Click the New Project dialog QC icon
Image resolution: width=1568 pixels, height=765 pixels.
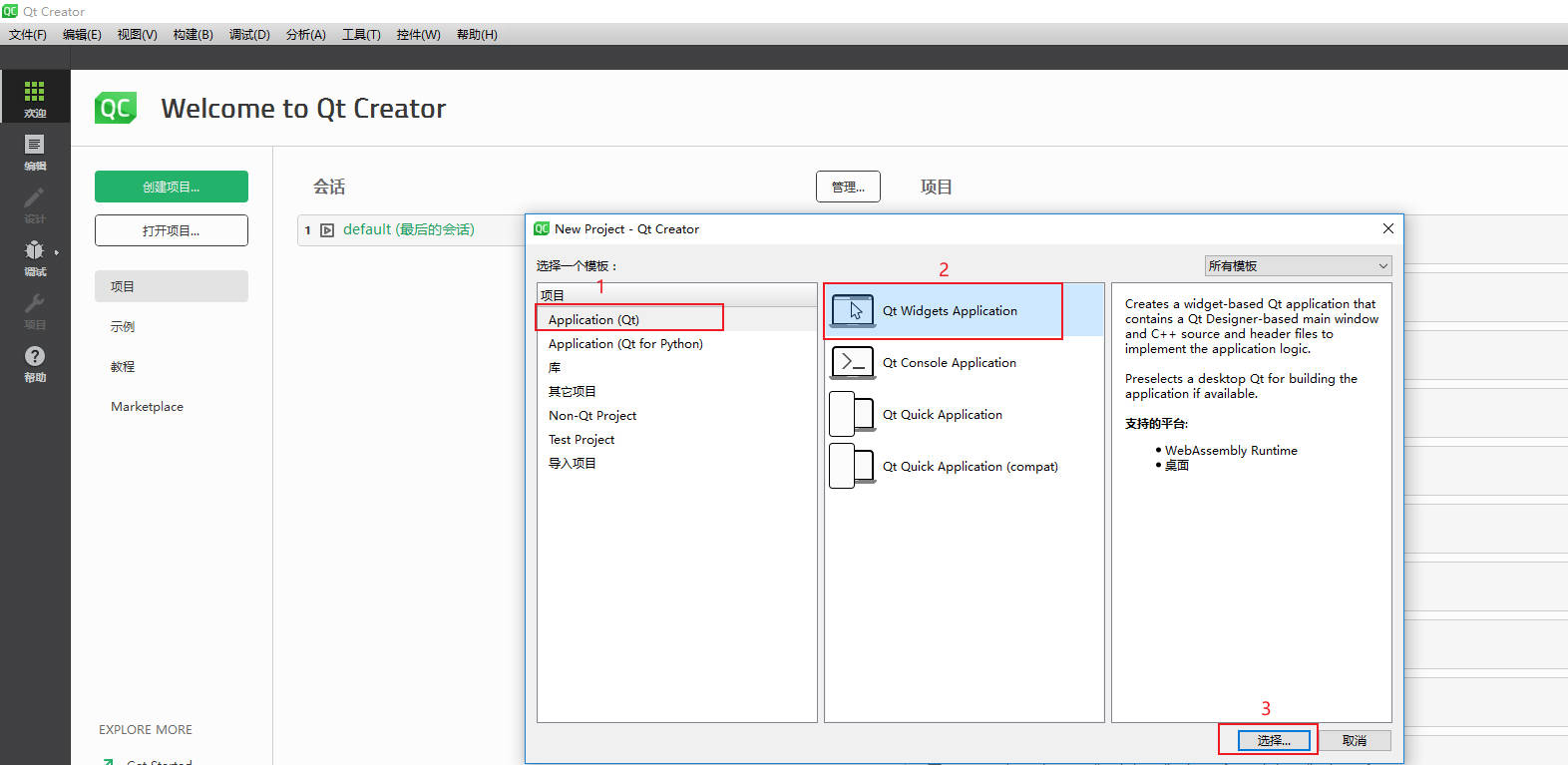[x=542, y=228]
